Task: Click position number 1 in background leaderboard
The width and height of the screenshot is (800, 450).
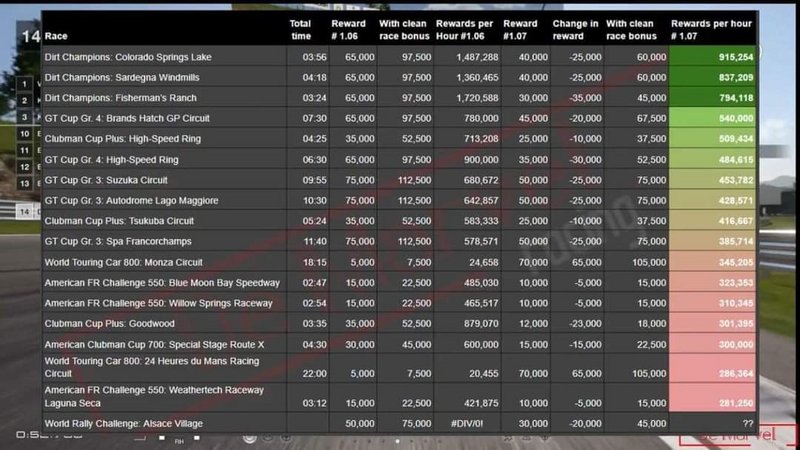Action: point(24,84)
